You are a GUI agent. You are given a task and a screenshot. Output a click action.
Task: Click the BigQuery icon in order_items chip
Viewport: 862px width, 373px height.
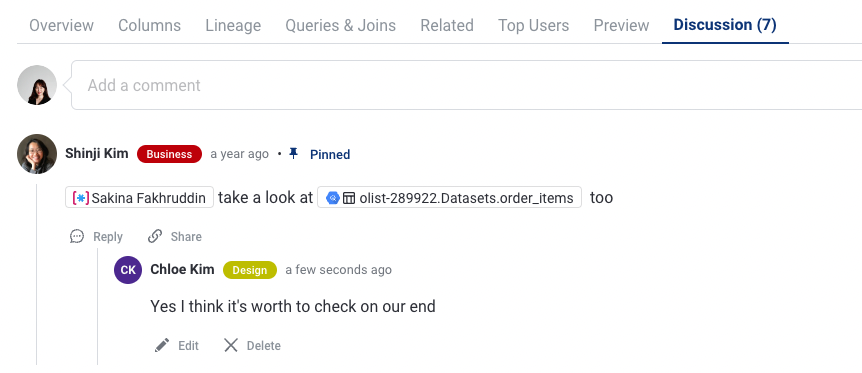coord(333,198)
